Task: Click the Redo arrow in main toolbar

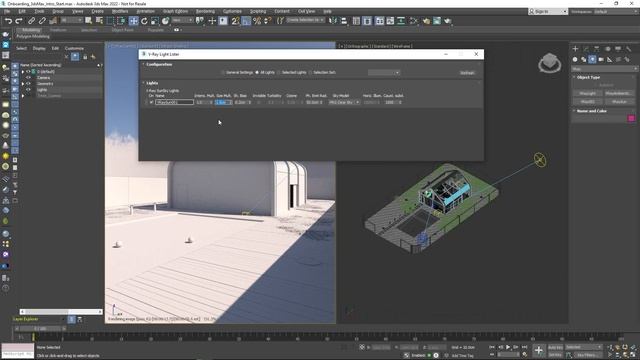Action: (x=19, y=21)
